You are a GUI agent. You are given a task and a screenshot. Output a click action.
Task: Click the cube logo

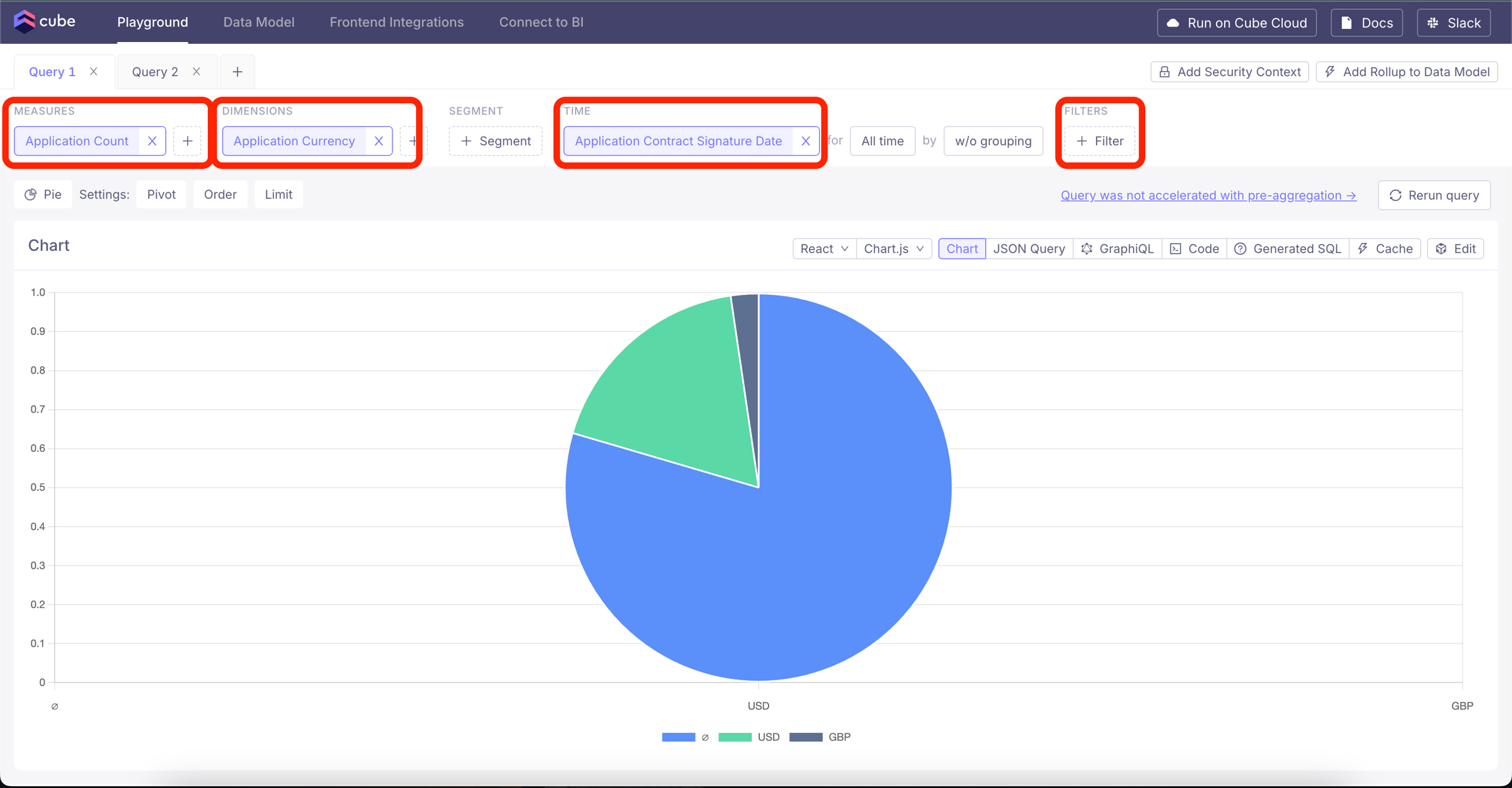coord(45,22)
